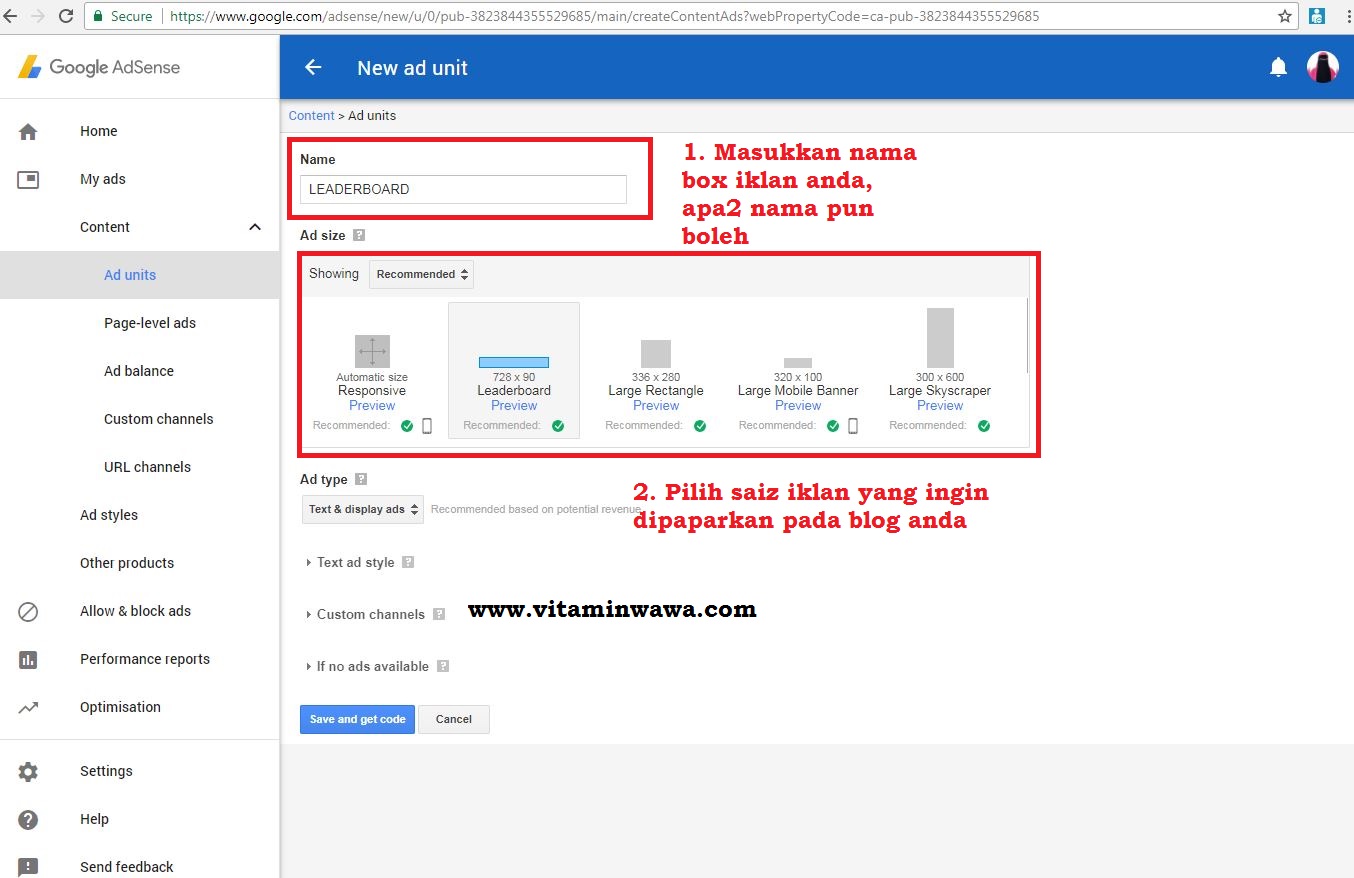Preview the Responsive ad size
1354x878 pixels.
372,405
